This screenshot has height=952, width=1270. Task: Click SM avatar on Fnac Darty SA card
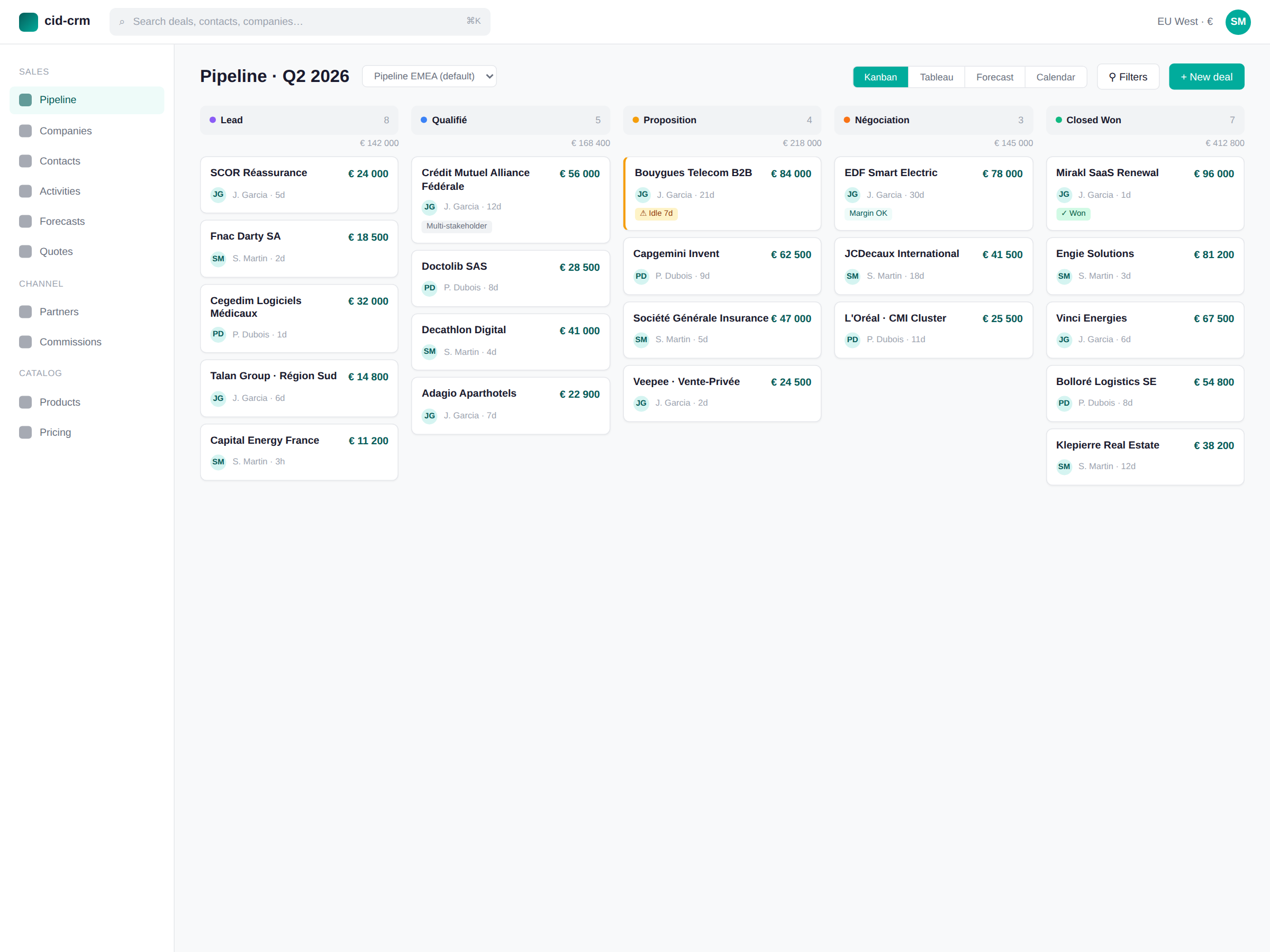[218, 259]
